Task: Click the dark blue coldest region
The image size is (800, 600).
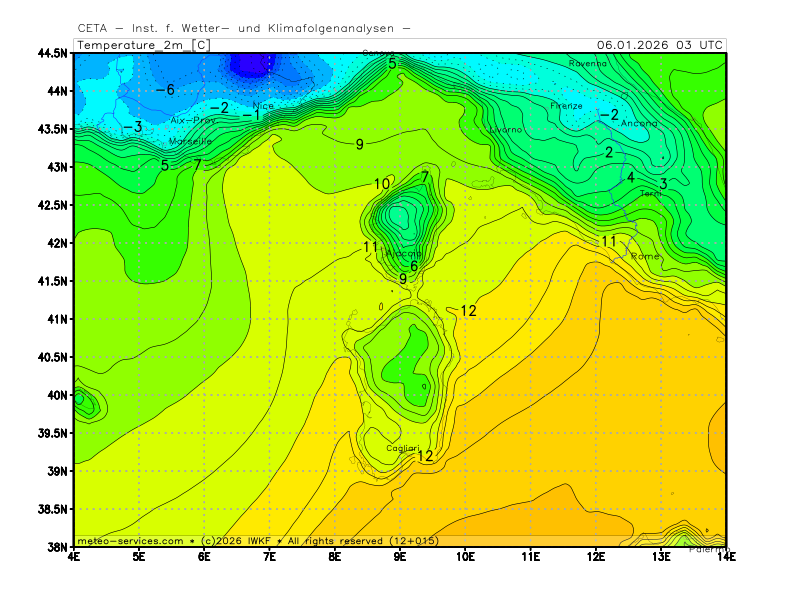Action: click(248, 64)
